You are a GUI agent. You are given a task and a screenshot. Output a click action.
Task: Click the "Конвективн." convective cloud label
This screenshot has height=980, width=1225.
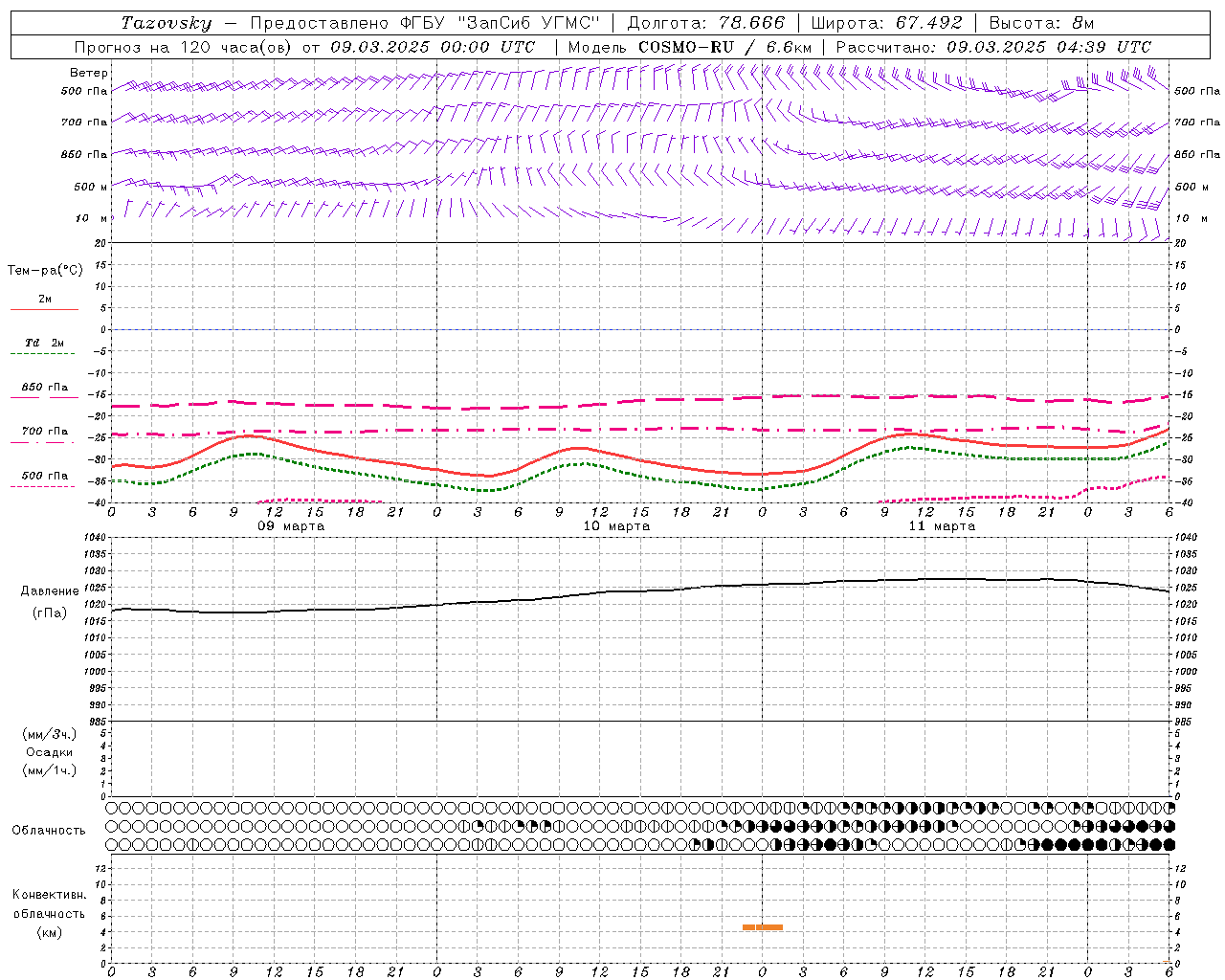click(49, 895)
